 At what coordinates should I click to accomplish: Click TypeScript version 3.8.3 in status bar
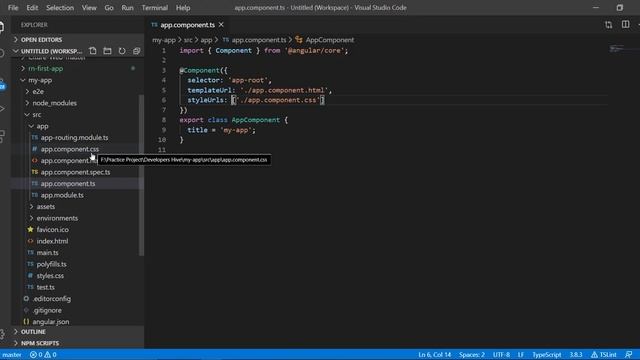pos(576,355)
